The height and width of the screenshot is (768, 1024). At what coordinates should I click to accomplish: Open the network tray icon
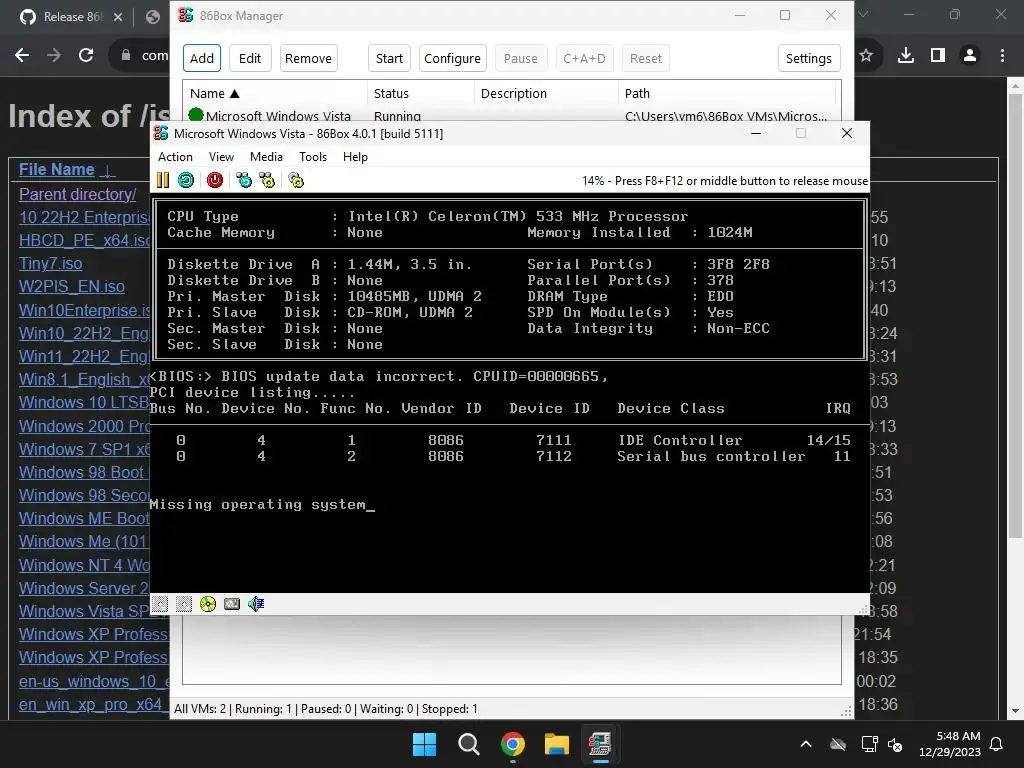(x=869, y=744)
